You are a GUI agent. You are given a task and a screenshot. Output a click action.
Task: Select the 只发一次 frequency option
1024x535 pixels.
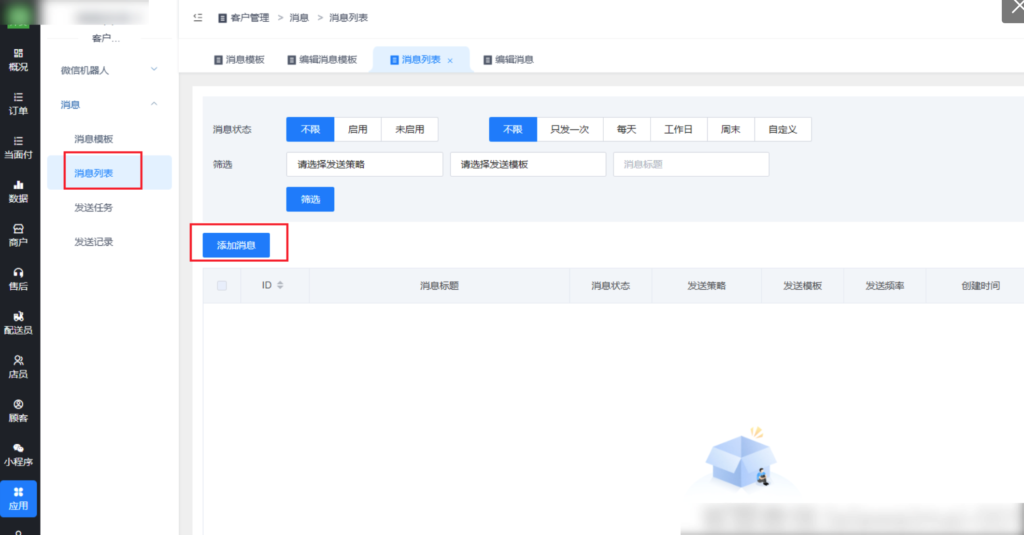pos(569,129)
